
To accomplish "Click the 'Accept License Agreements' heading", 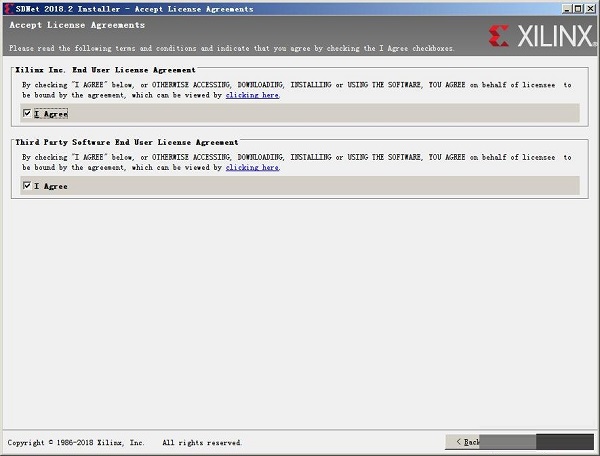I will (77, 25).
